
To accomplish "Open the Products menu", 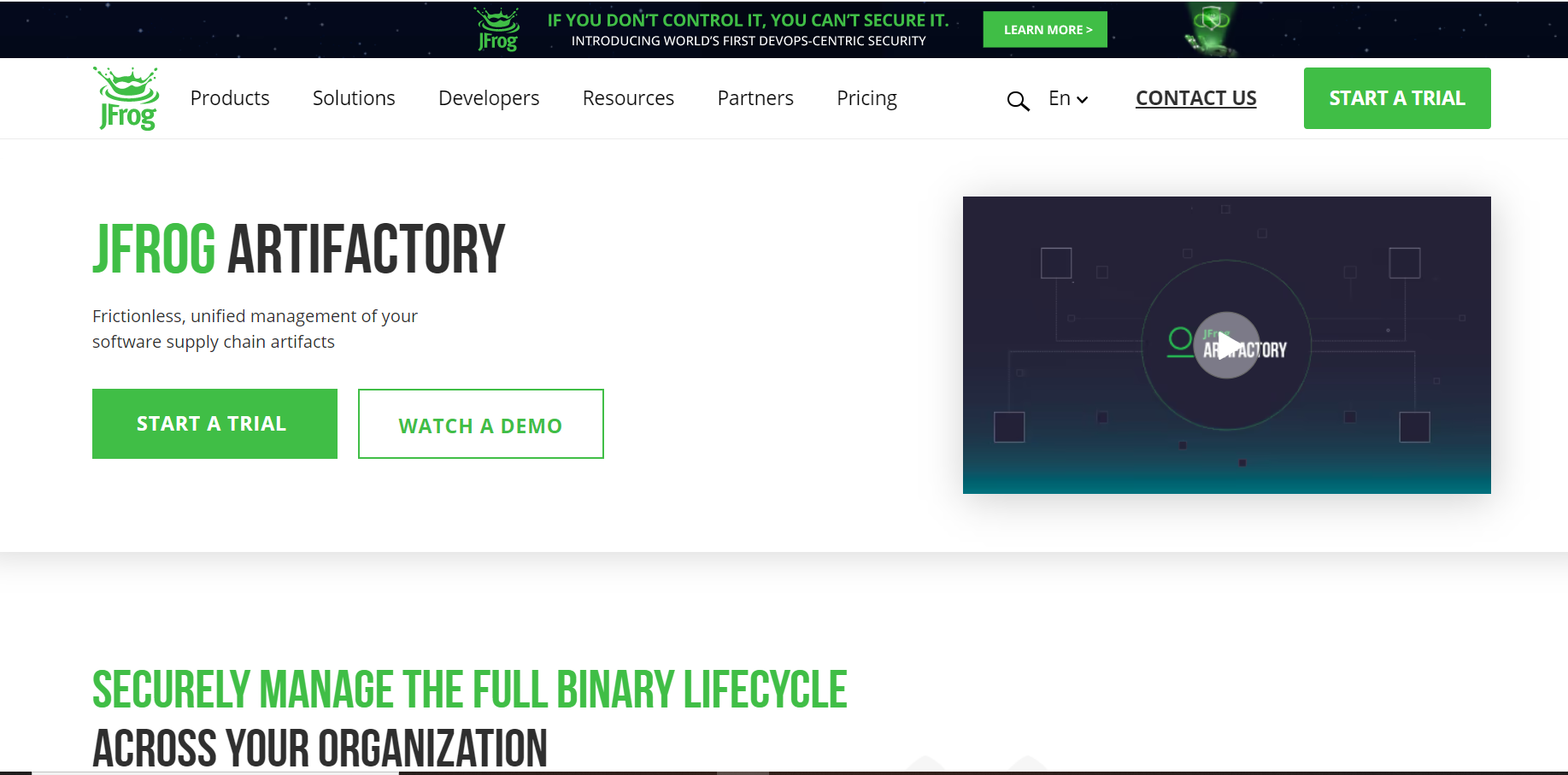I will tap(230, 98).
